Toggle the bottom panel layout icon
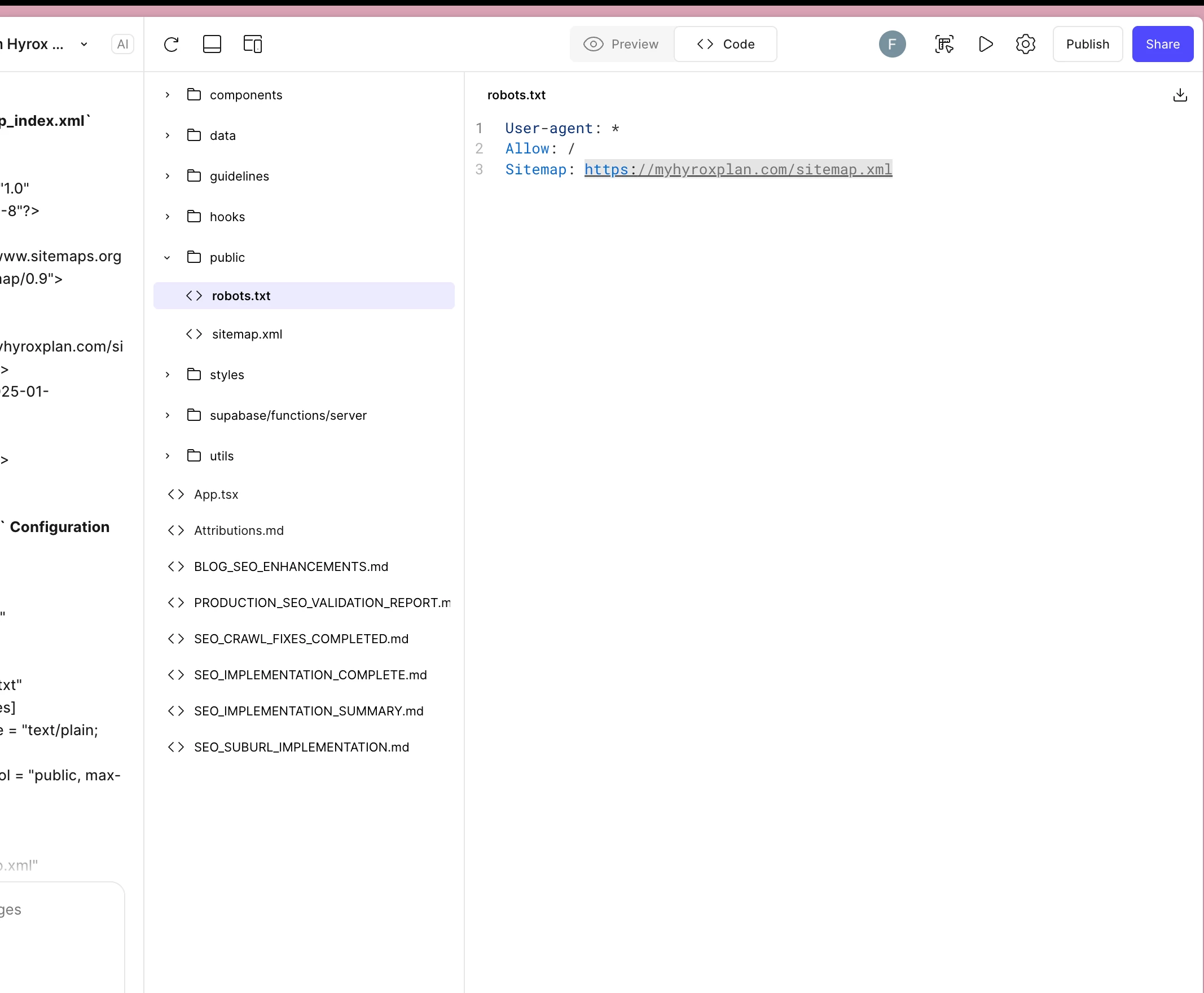This screenshot has width=1204, height=993. point(212,44)
